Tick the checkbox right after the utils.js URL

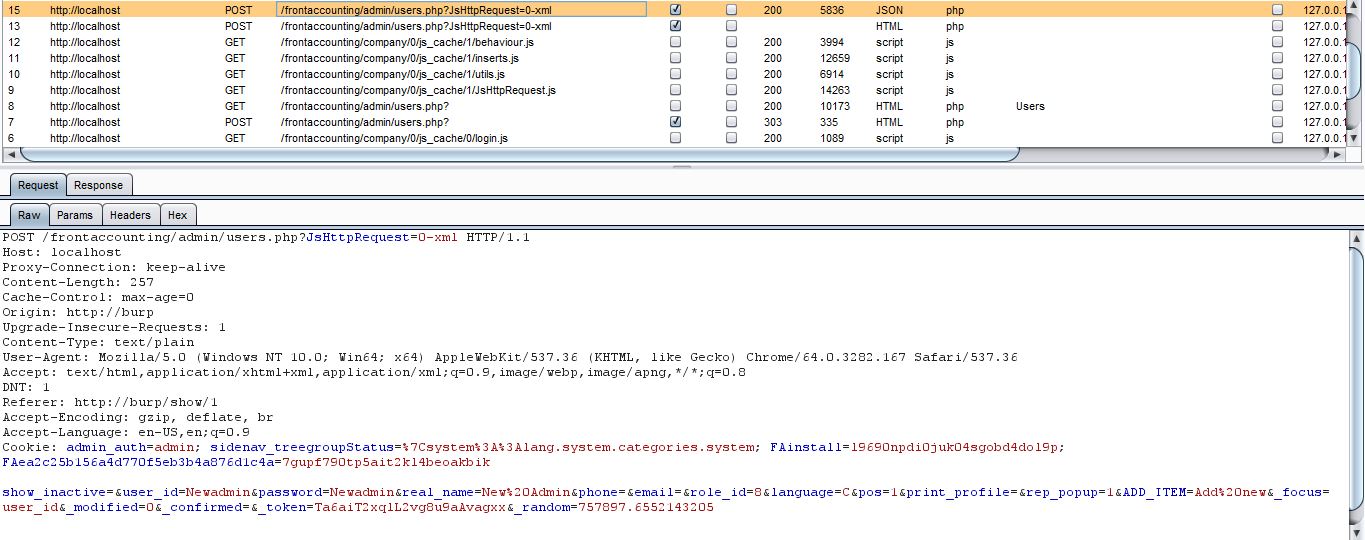point(675,74)
